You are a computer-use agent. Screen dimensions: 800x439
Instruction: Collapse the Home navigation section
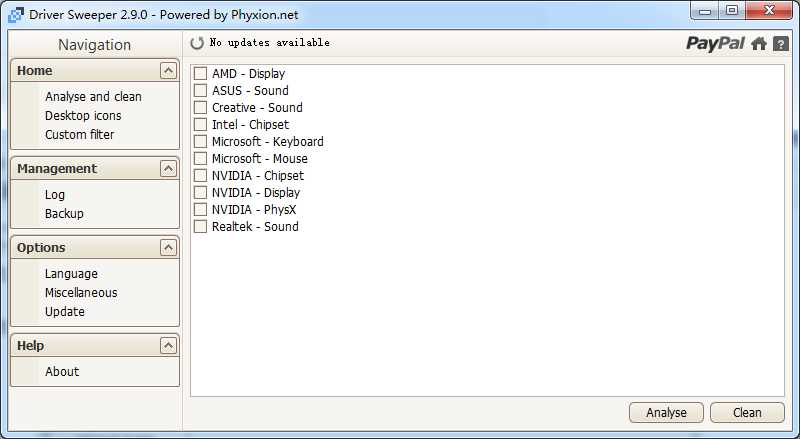pos(168,71)
